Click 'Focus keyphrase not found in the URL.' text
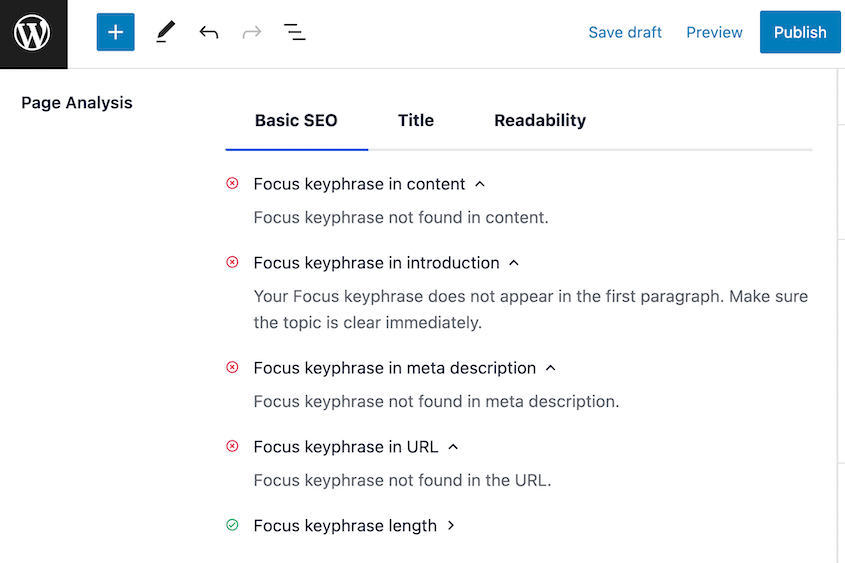The width and height of the screenshot is (845, 563). (403, 480)
